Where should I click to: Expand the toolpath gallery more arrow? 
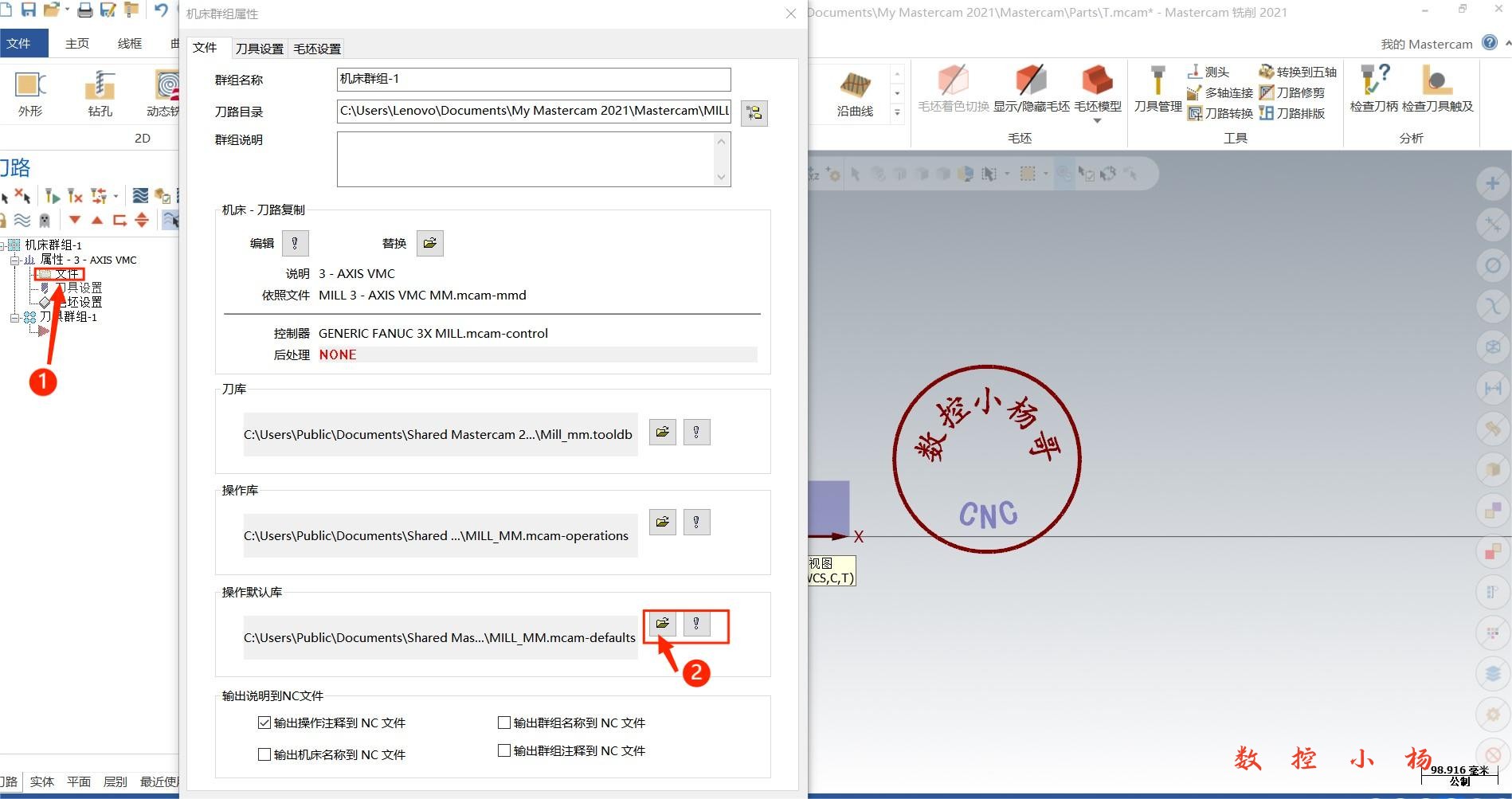897,112
